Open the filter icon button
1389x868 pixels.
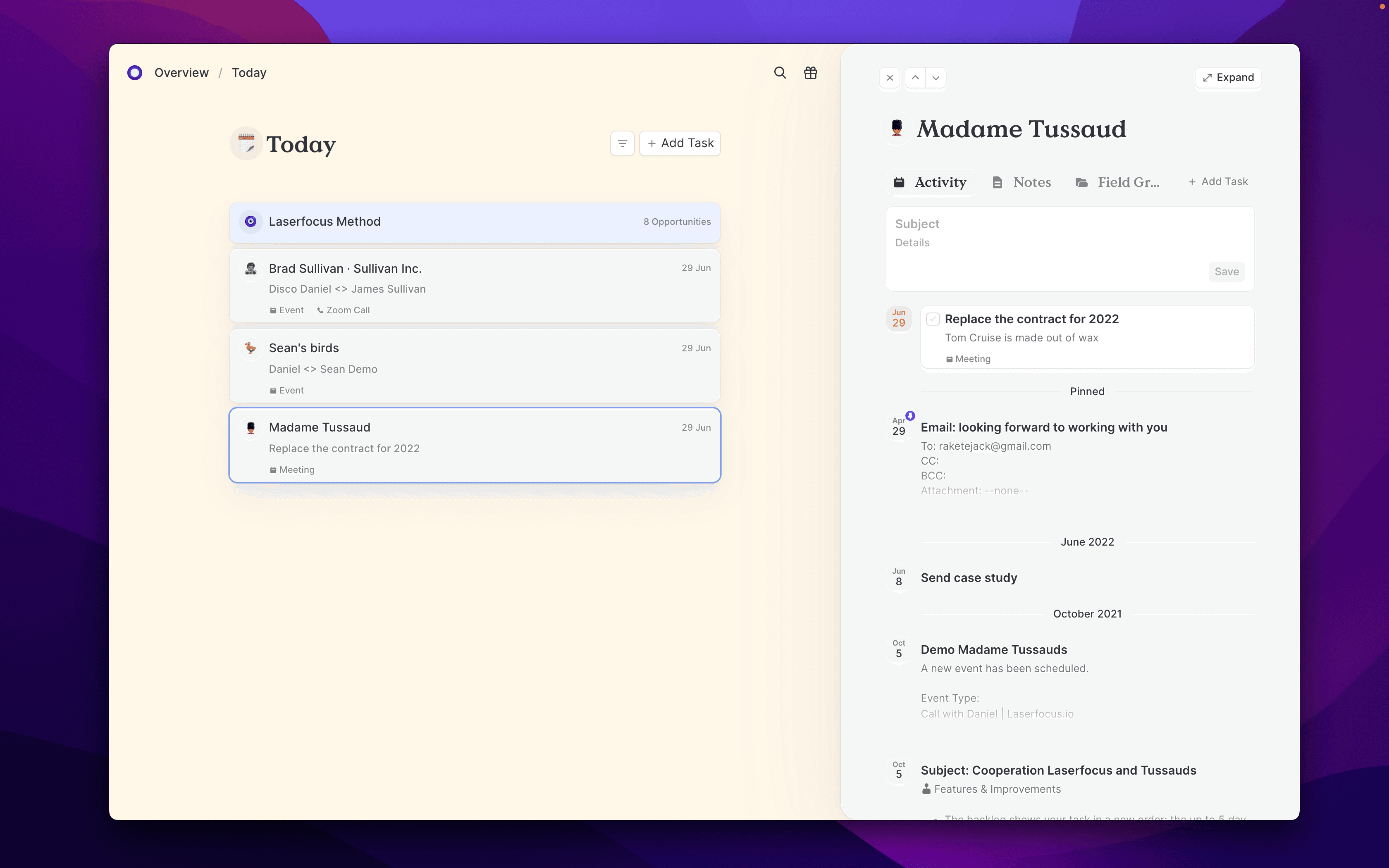pyautogui.click(x=622, y=143)
